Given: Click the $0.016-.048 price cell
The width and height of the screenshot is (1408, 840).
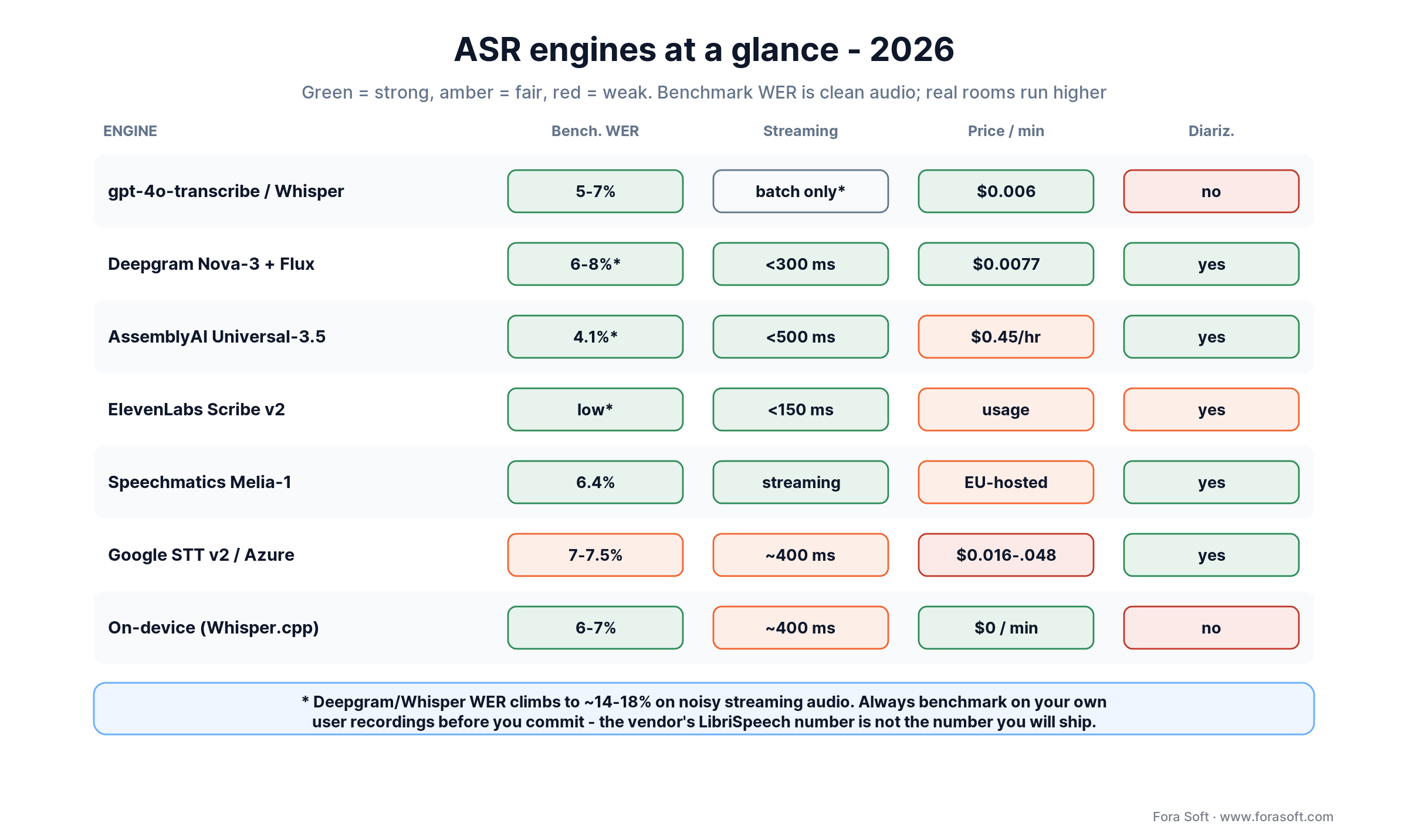Looking at the screenshot, I should coord(1006,555).
